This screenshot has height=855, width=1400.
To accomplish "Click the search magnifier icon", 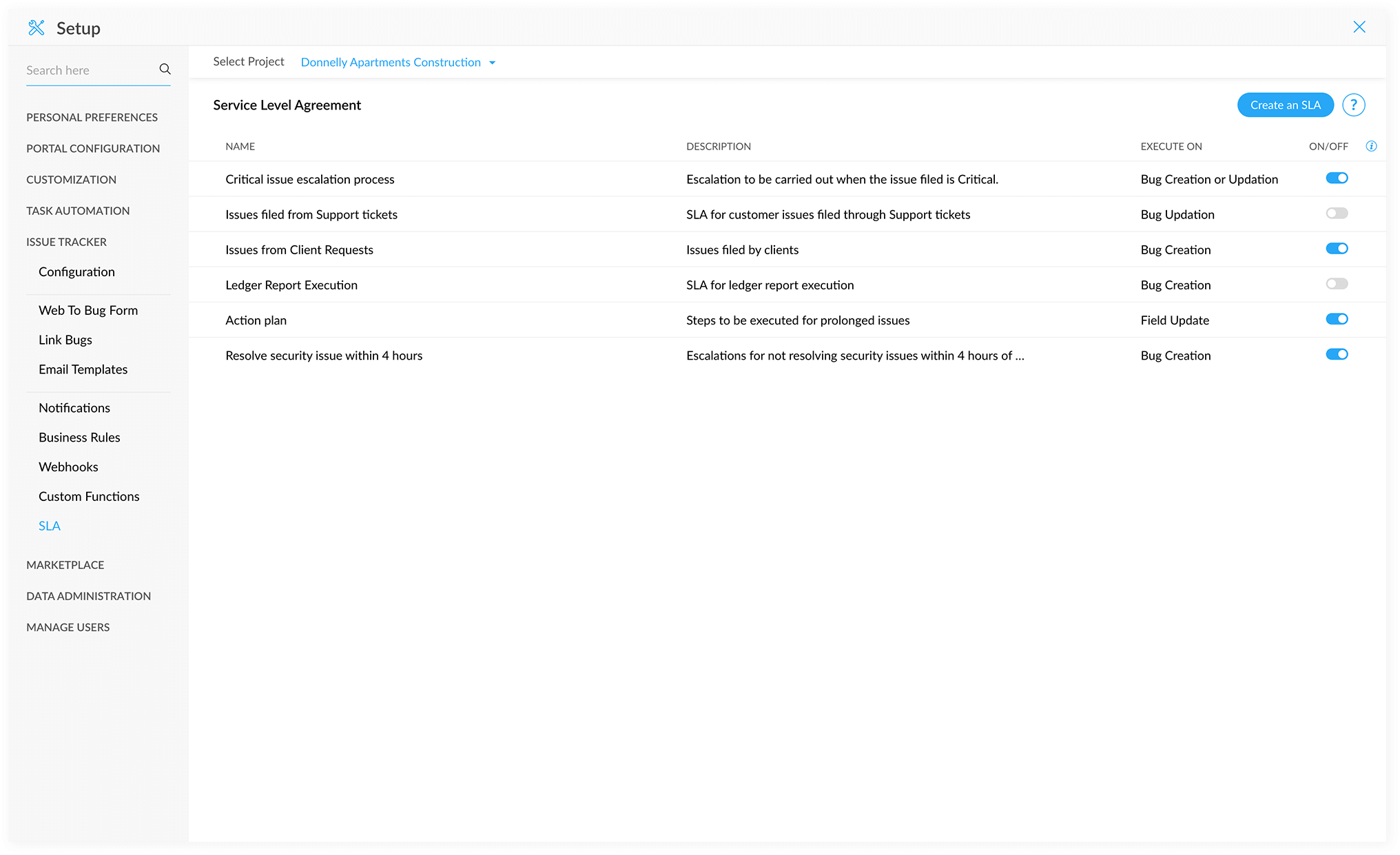I will pyautogui.click(x=165, y=69).
